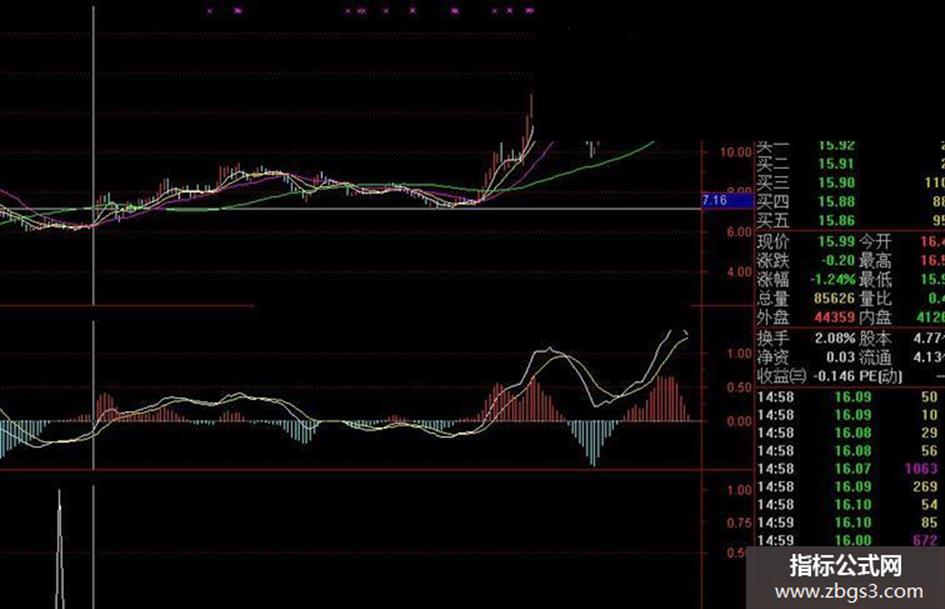Click the 股本 label
This screenshot has height=609, width=945.
coord(875,338)
